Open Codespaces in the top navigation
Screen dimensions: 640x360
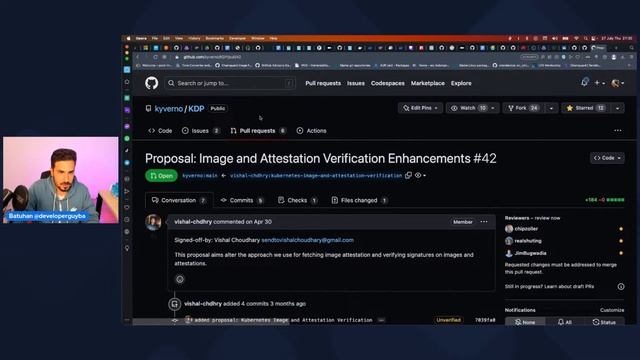(x=388, y=83)
